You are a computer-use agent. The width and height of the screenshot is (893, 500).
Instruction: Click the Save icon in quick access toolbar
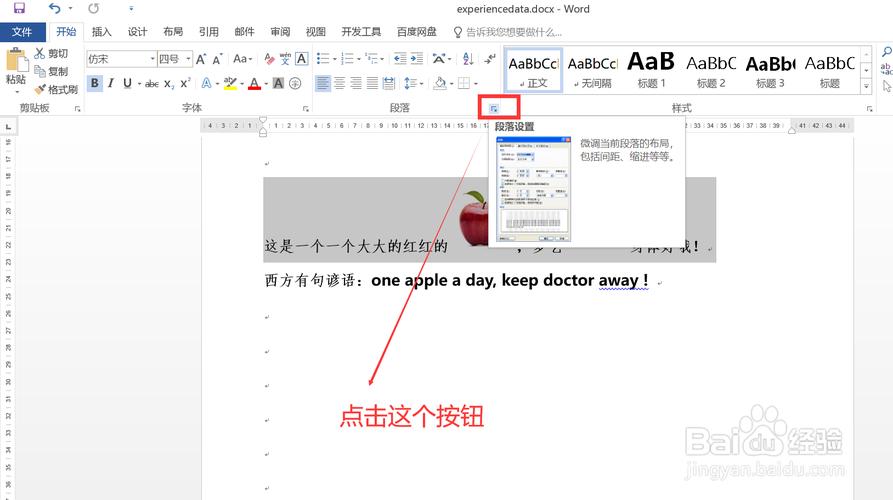click(x=19, y=8)
